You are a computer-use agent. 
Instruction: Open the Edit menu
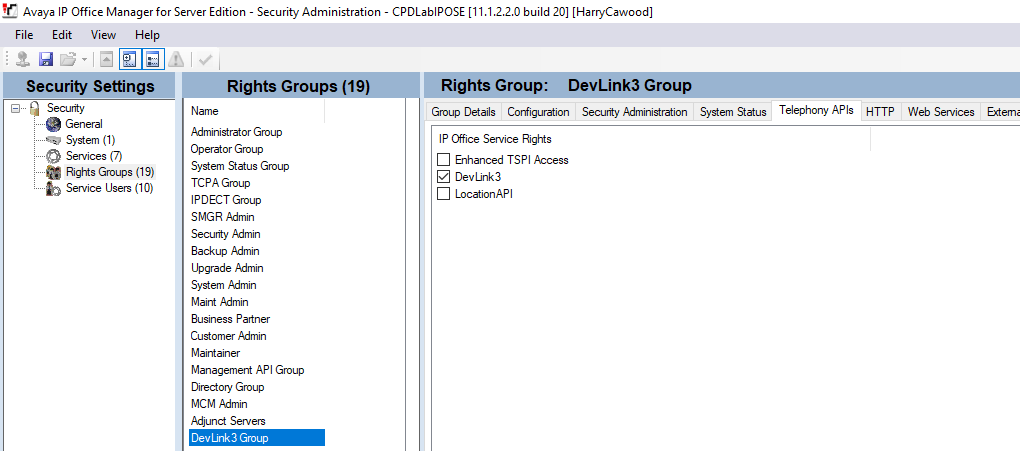tap(62, 35)
